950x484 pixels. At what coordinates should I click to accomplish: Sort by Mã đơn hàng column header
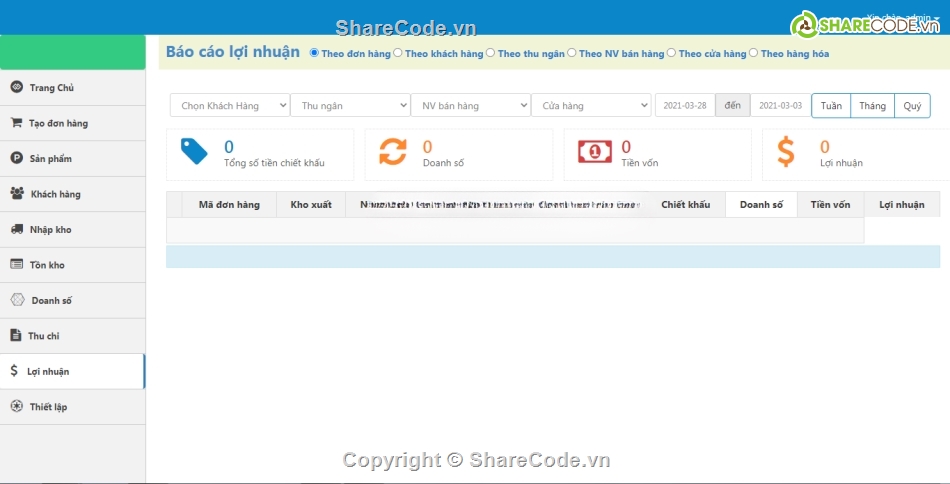[x=229, y=205]
